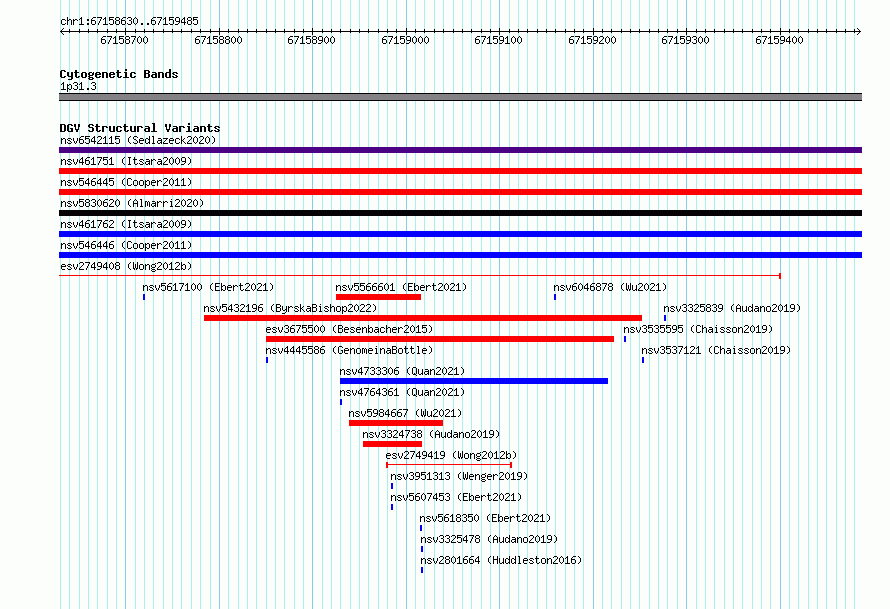Click blue marker under nsv3325478
This screenshot has height=609, width=890.
pyautogui.click(x=422, y=549)
